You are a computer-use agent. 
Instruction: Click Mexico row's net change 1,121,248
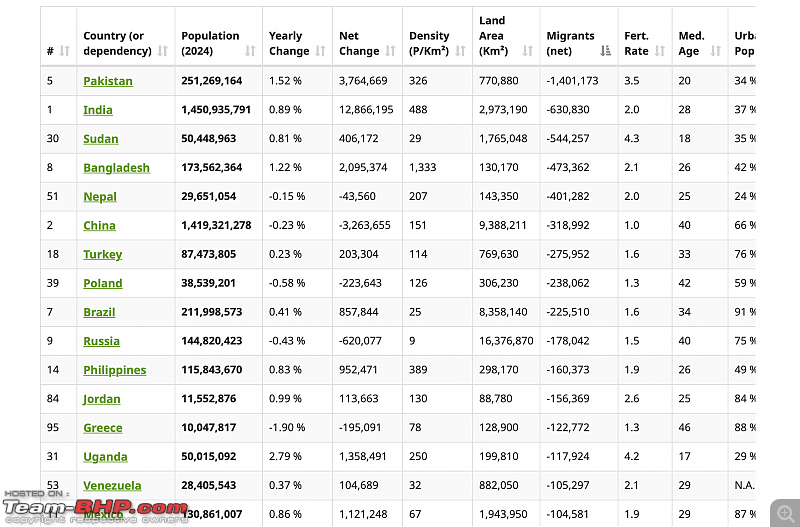point(363,514)
